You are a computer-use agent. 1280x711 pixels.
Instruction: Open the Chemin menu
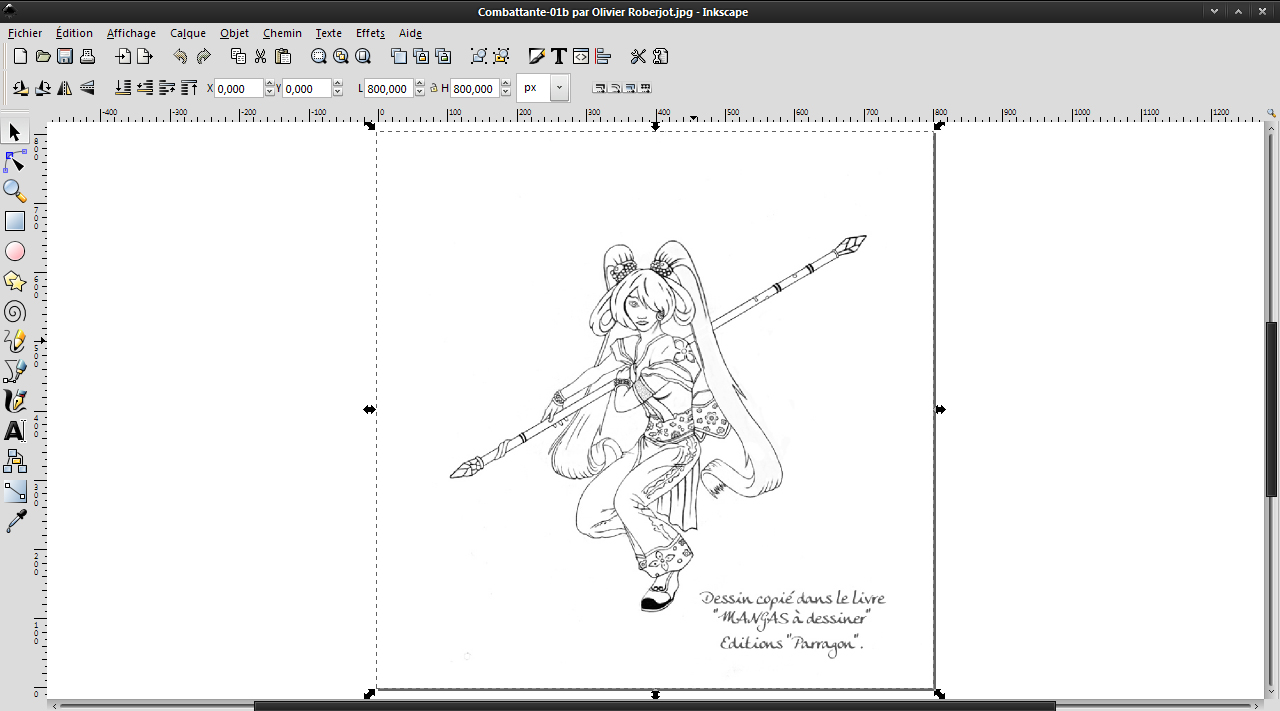(x=282, y=33)
